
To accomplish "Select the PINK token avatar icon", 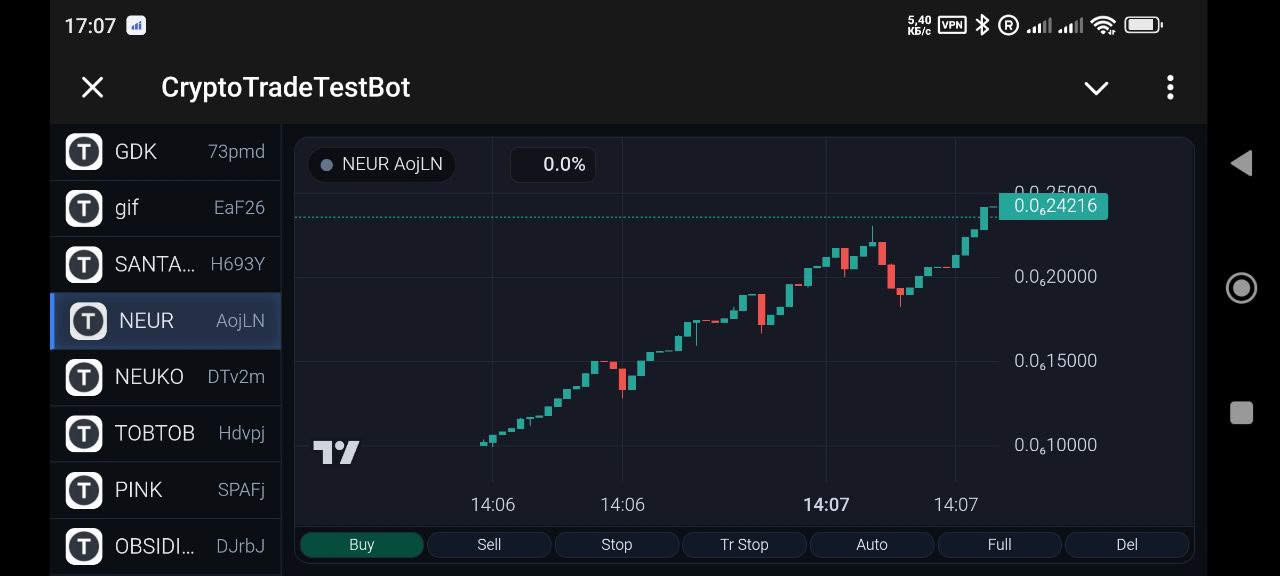I will click(84, 490).
